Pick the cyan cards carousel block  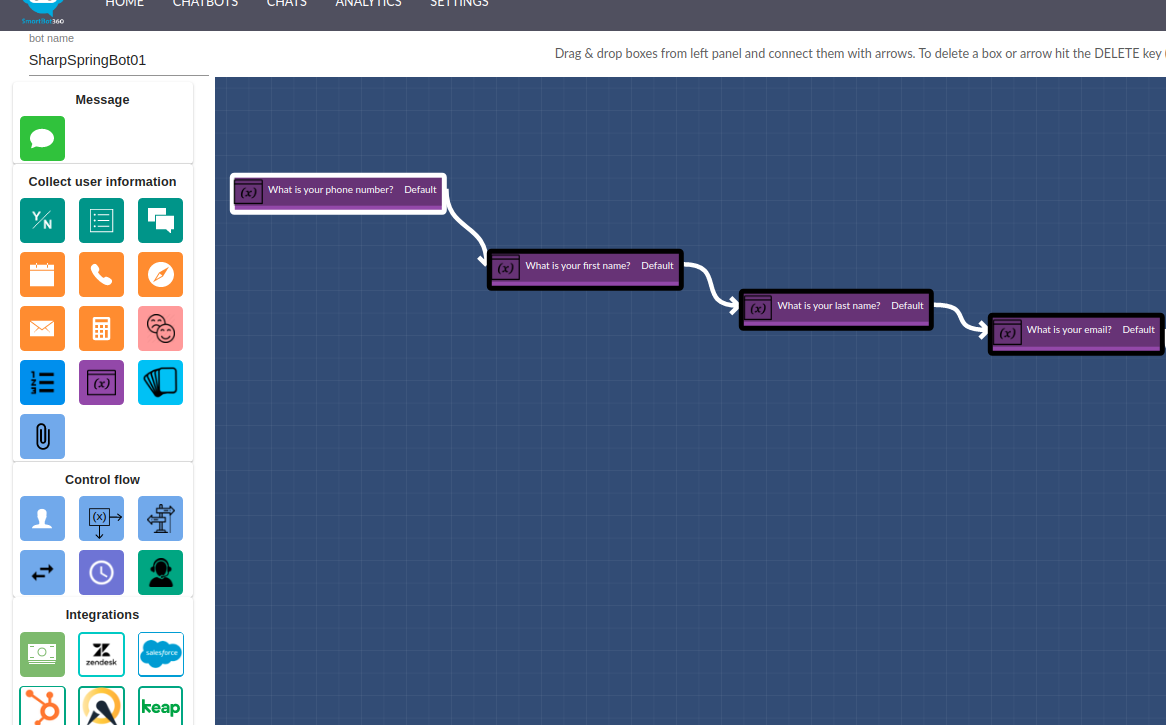click(x=161, y=382)
